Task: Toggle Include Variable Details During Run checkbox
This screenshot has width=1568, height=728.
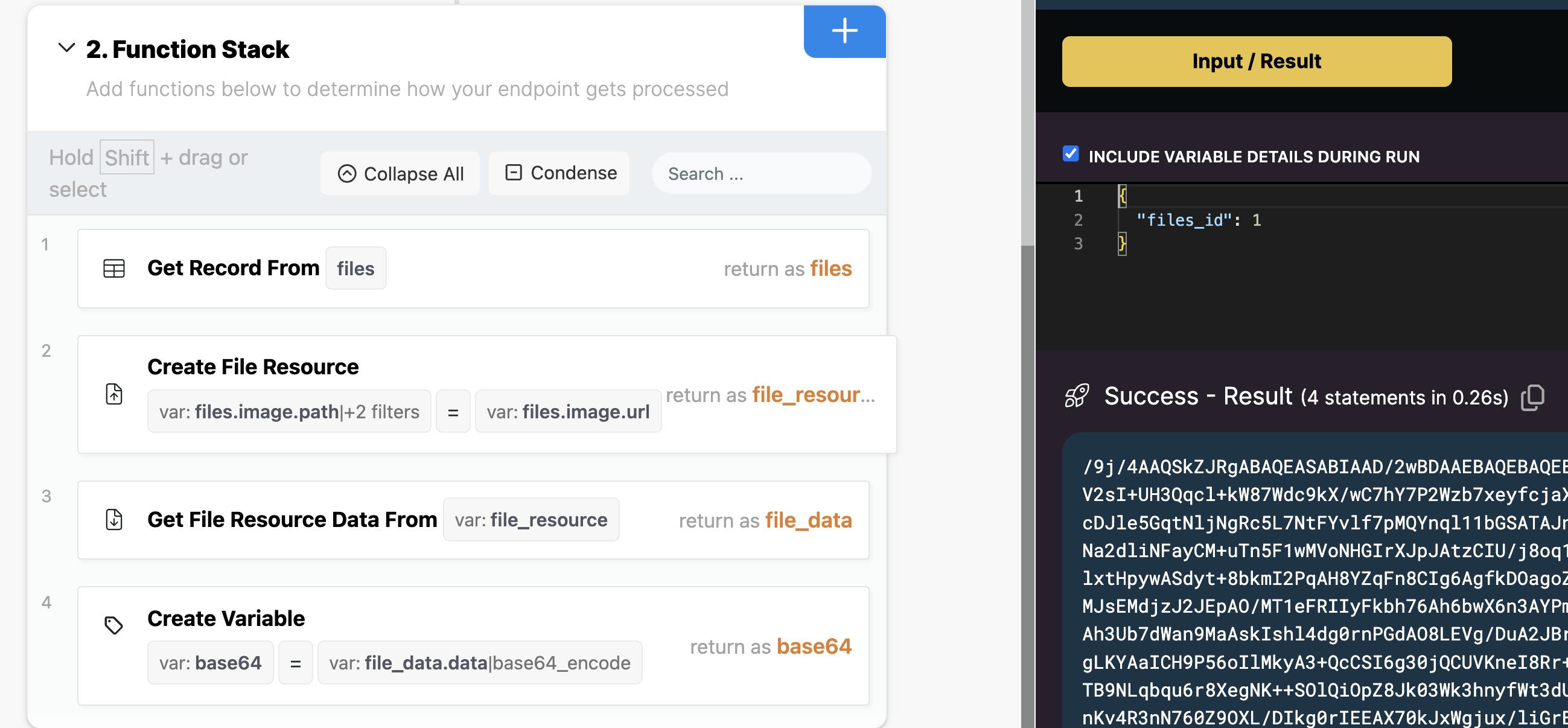Action: point(1070,154)
